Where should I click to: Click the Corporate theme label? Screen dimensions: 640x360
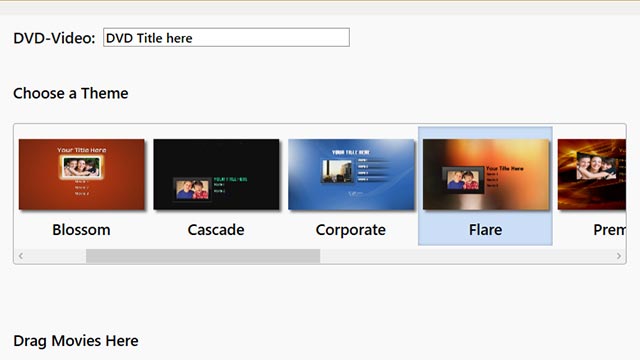pyautogui.click(x=351, y=230)
